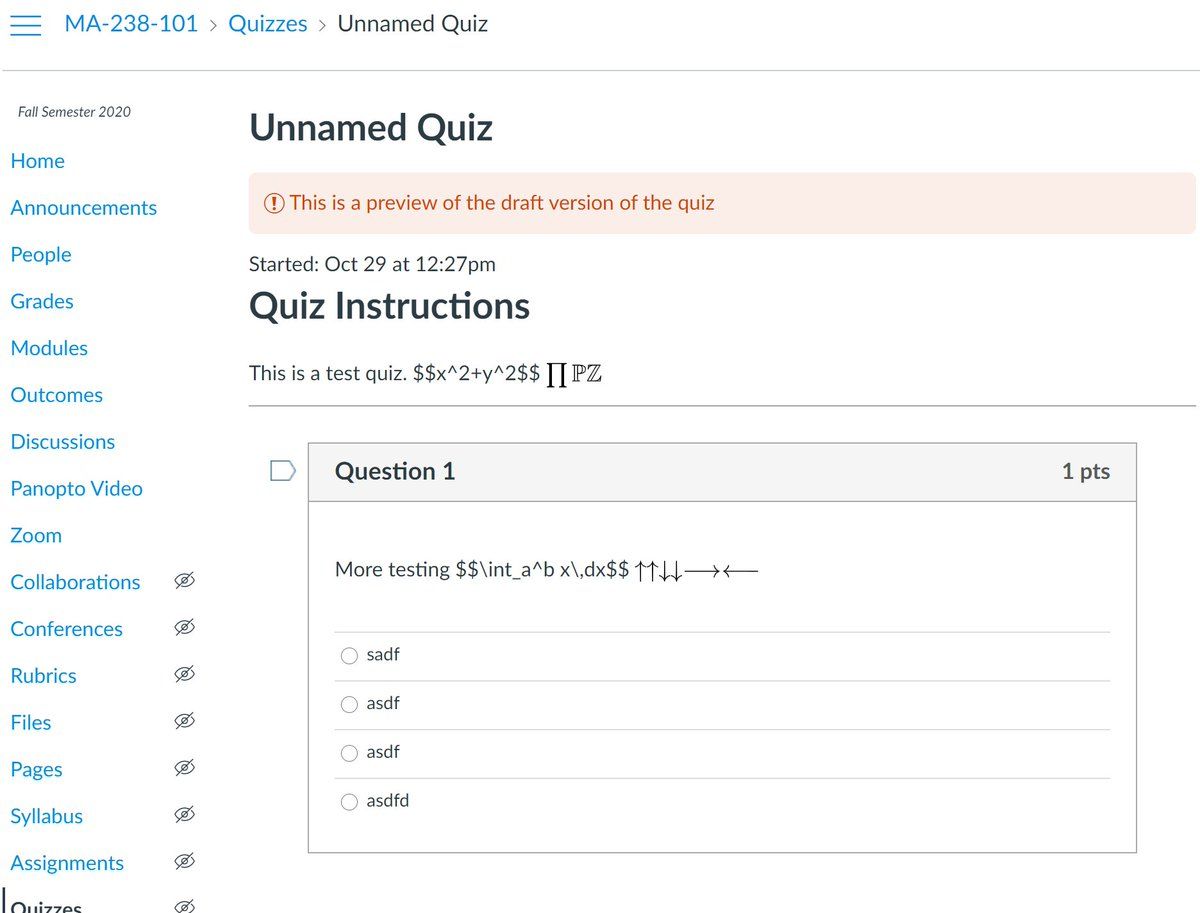The width and height of the screenshot is (1200, 913).
Task: Open the Grades page
Action: point(42,301)
